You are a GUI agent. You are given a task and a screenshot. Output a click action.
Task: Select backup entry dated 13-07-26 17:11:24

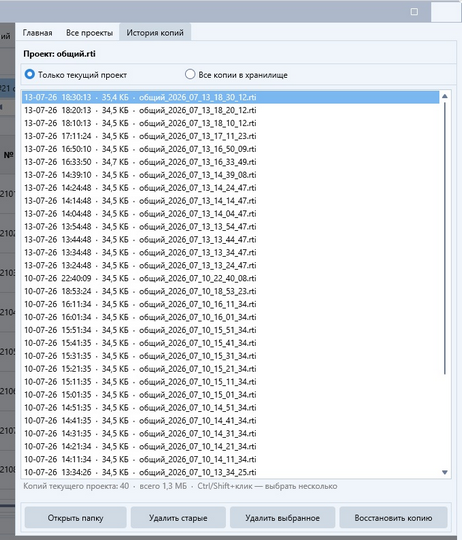230,136
